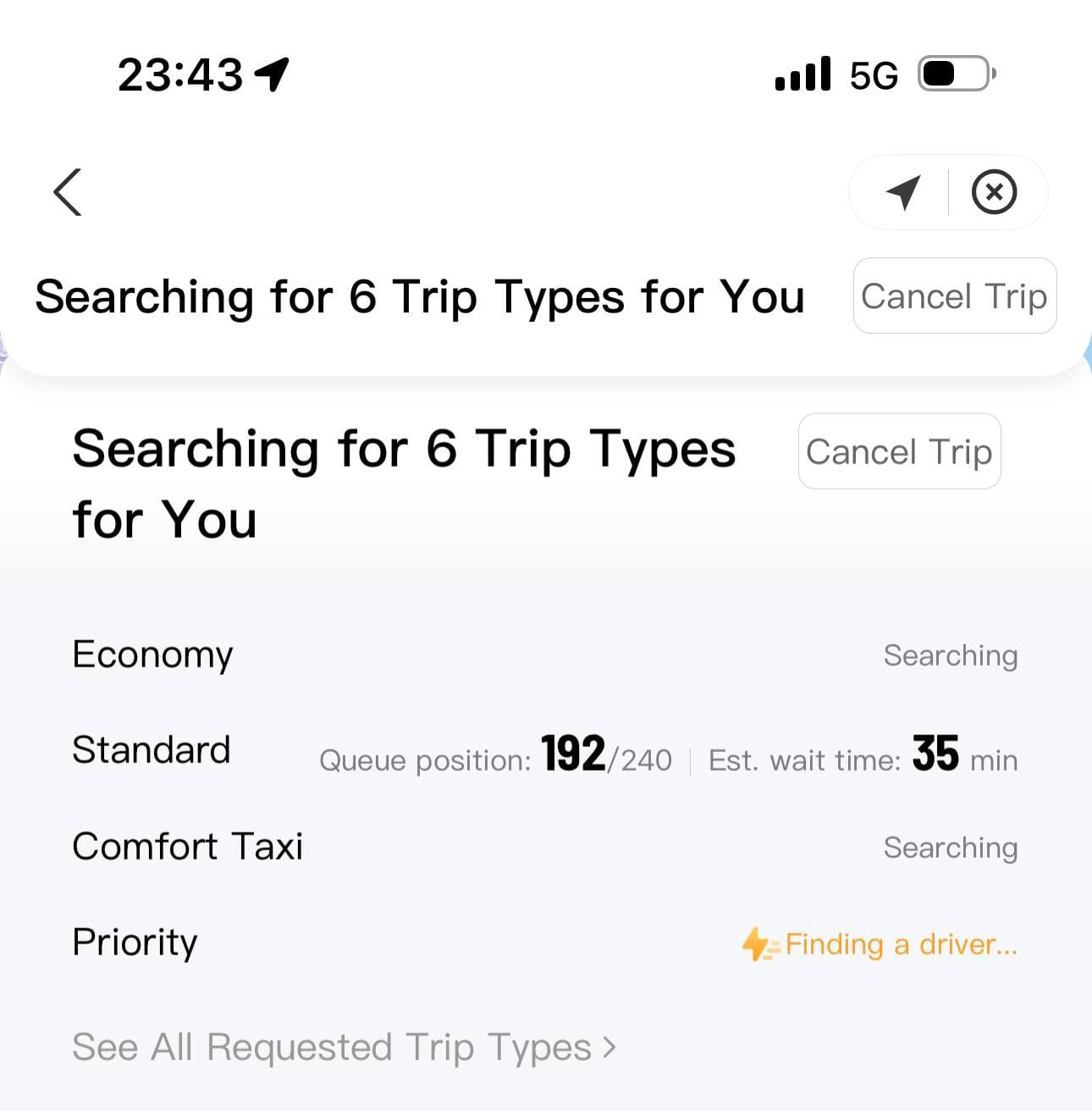Tap the 5G signal status indicator
This screenshot has height=1111, width=1092.
(874, 76)
